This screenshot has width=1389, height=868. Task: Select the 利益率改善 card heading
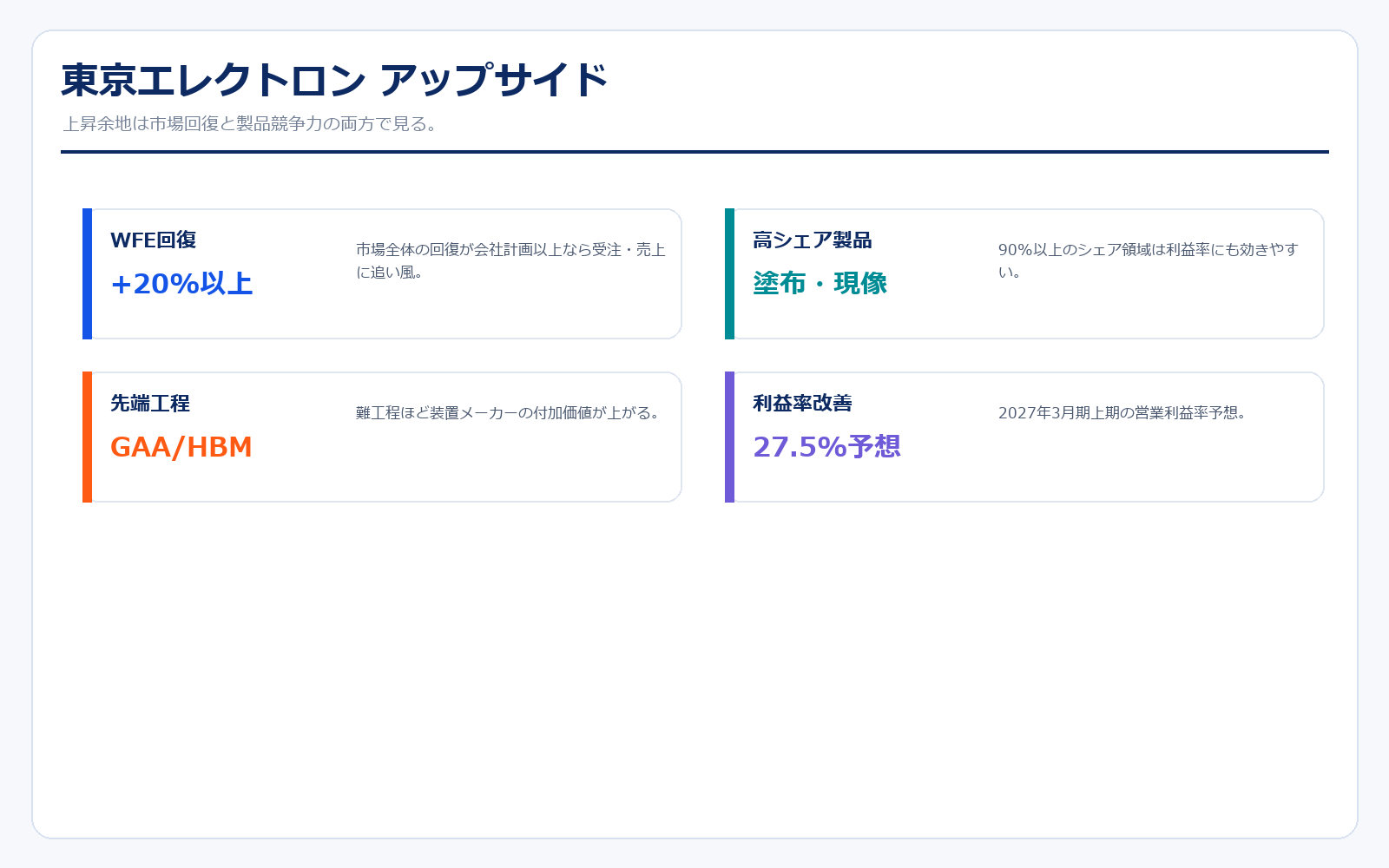[x=803, y=403]
